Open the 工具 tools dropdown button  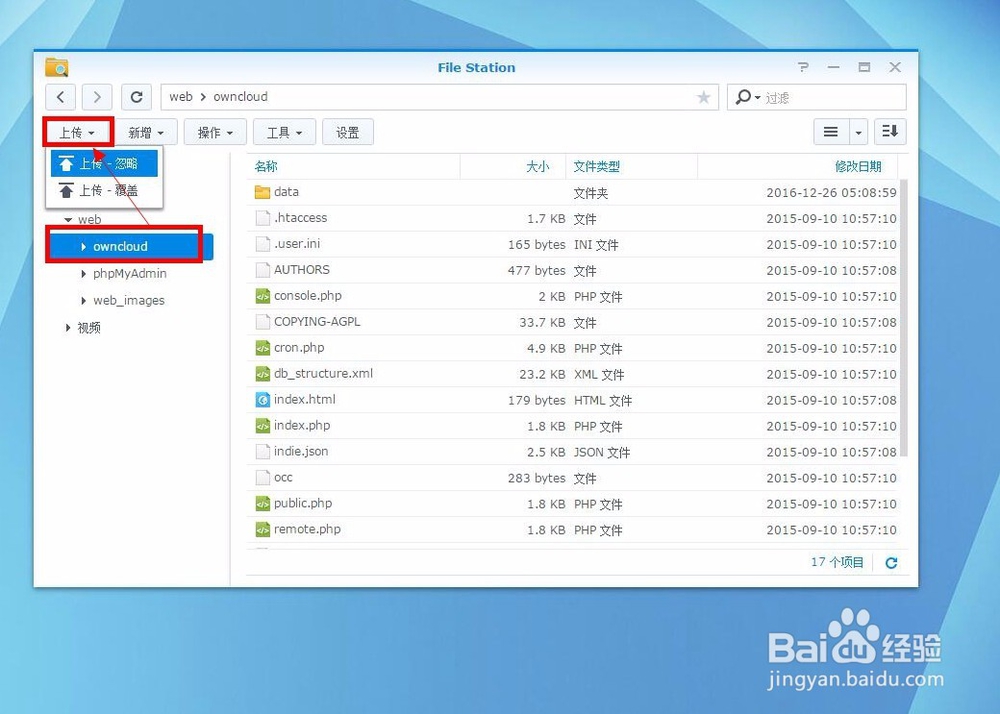(x=284, y=132)
